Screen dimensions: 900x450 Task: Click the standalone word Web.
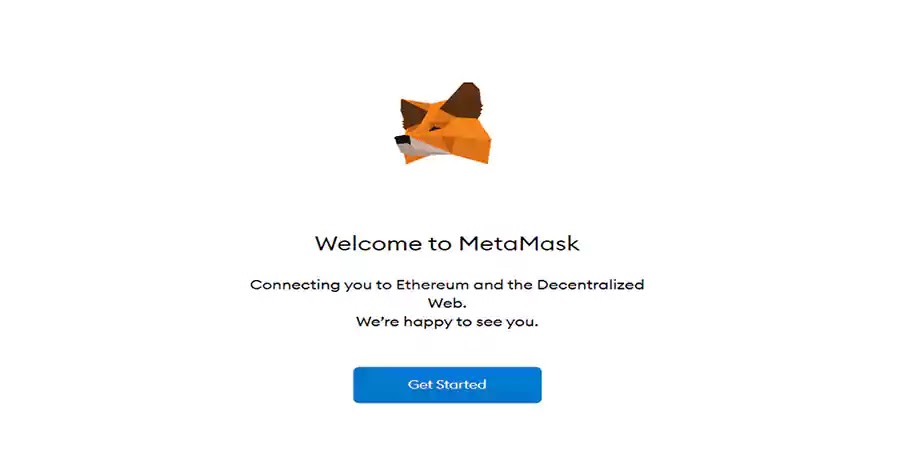tap(447, 303)
